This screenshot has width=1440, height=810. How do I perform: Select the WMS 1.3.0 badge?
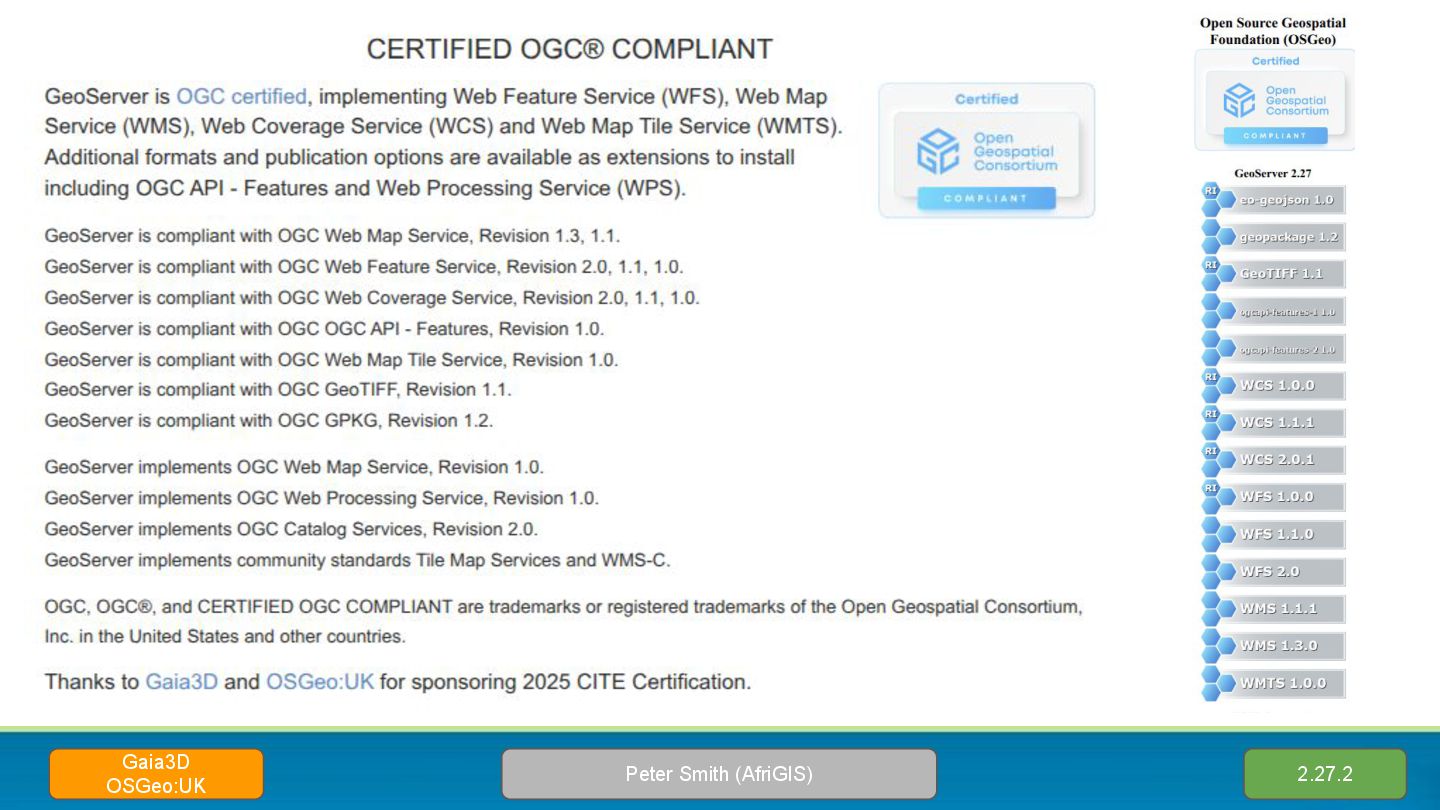coord(1273,646)
